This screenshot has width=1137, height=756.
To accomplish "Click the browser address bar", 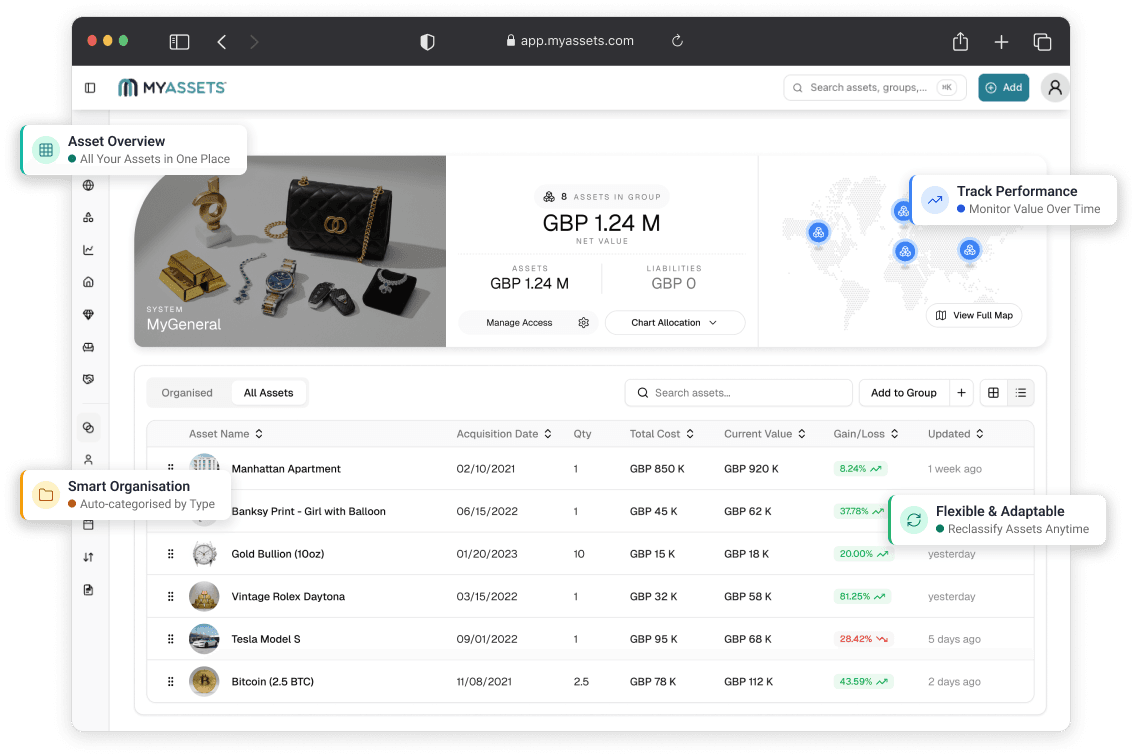I will [x=570, y=41].
